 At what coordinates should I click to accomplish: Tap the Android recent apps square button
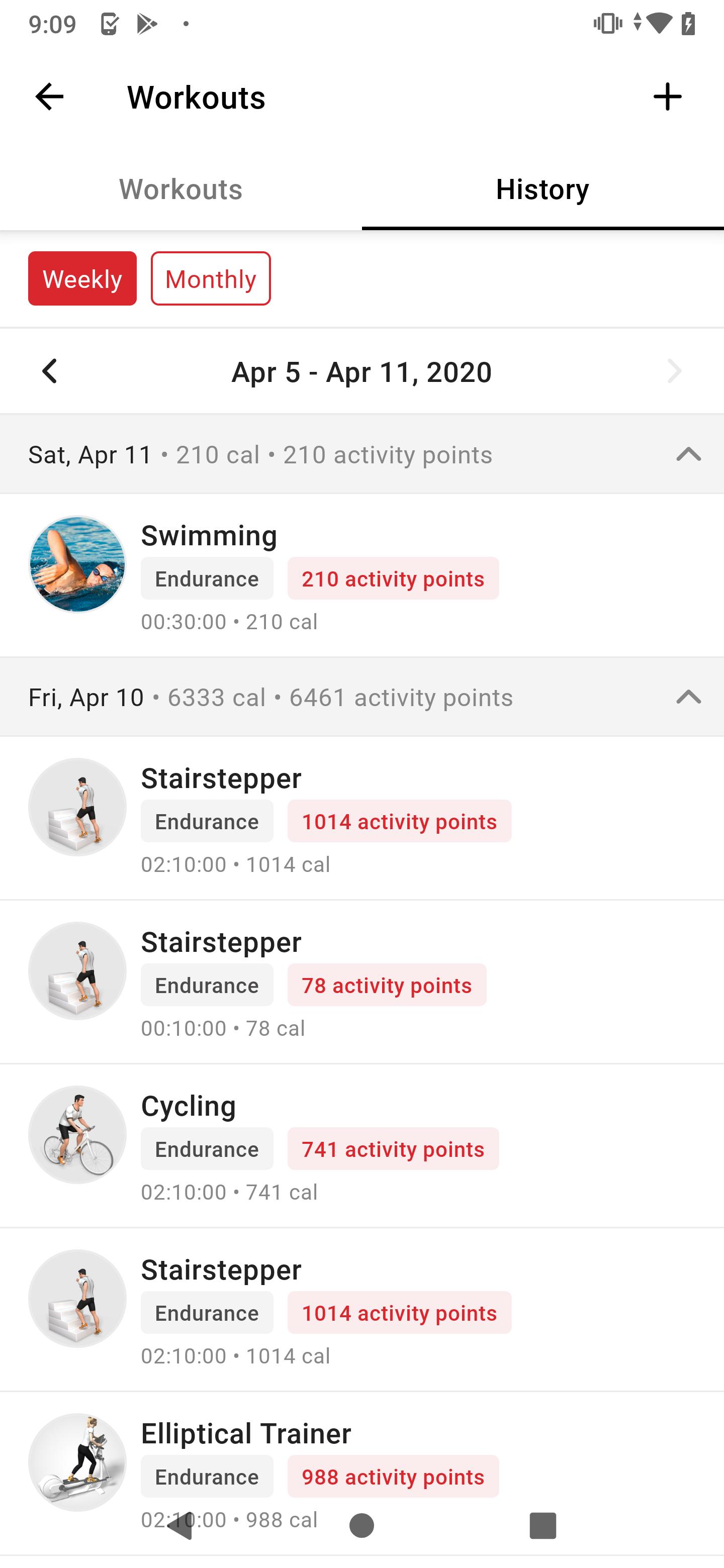pos(542,1525)
